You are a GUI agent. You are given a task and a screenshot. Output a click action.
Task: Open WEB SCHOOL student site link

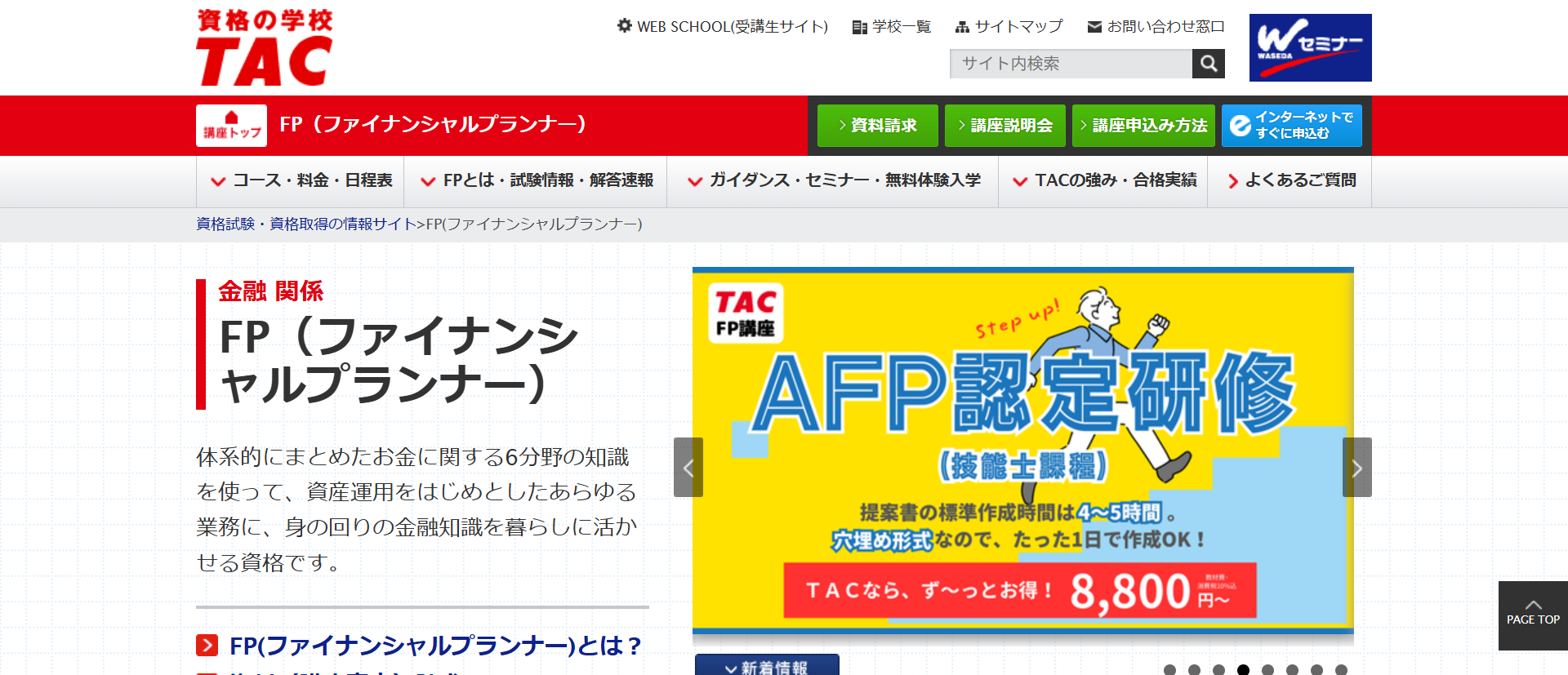point(723,27)
